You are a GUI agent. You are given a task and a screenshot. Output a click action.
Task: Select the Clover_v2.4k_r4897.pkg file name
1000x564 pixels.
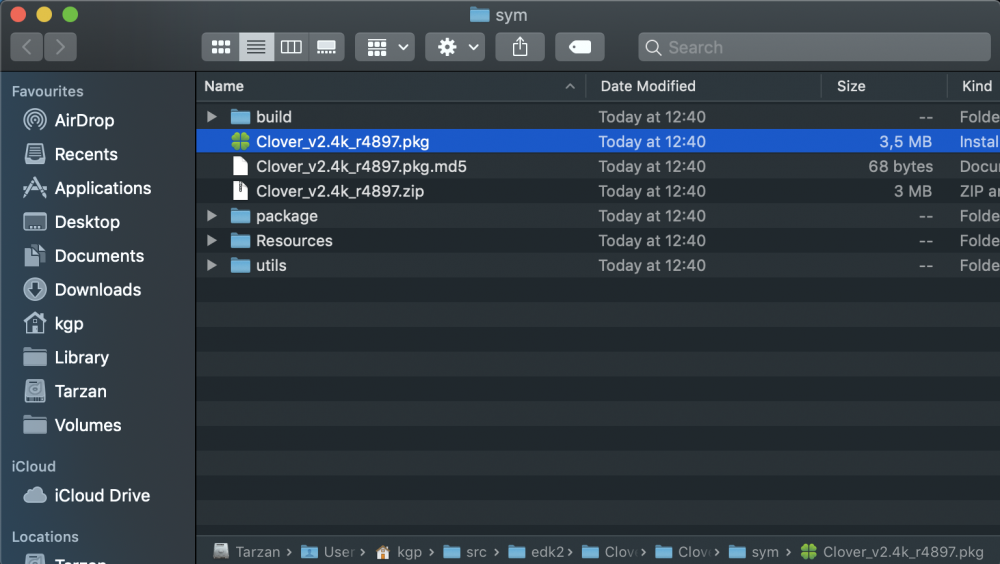tap(342, 142)
